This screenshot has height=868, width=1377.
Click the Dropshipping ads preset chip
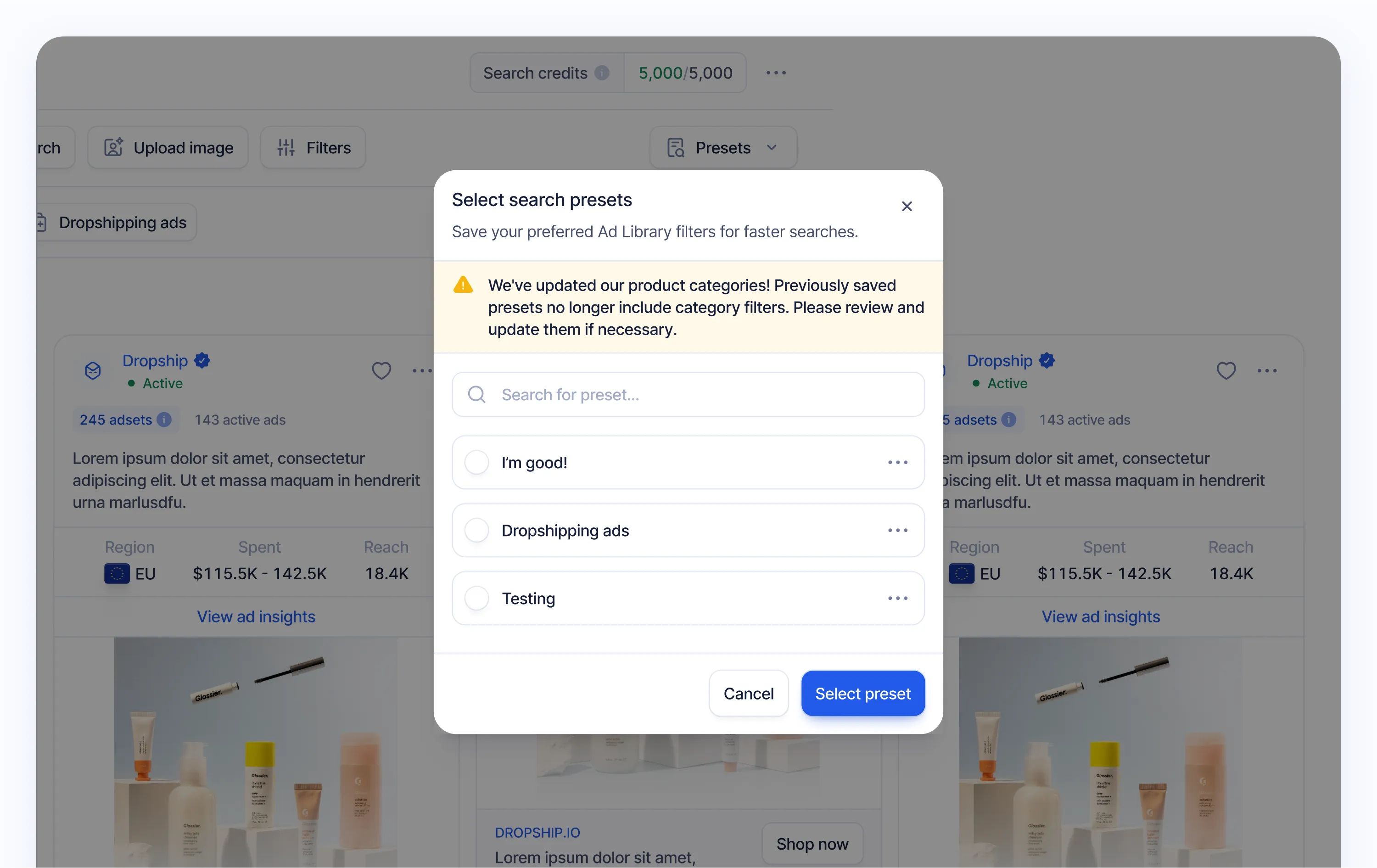point(116,223)
